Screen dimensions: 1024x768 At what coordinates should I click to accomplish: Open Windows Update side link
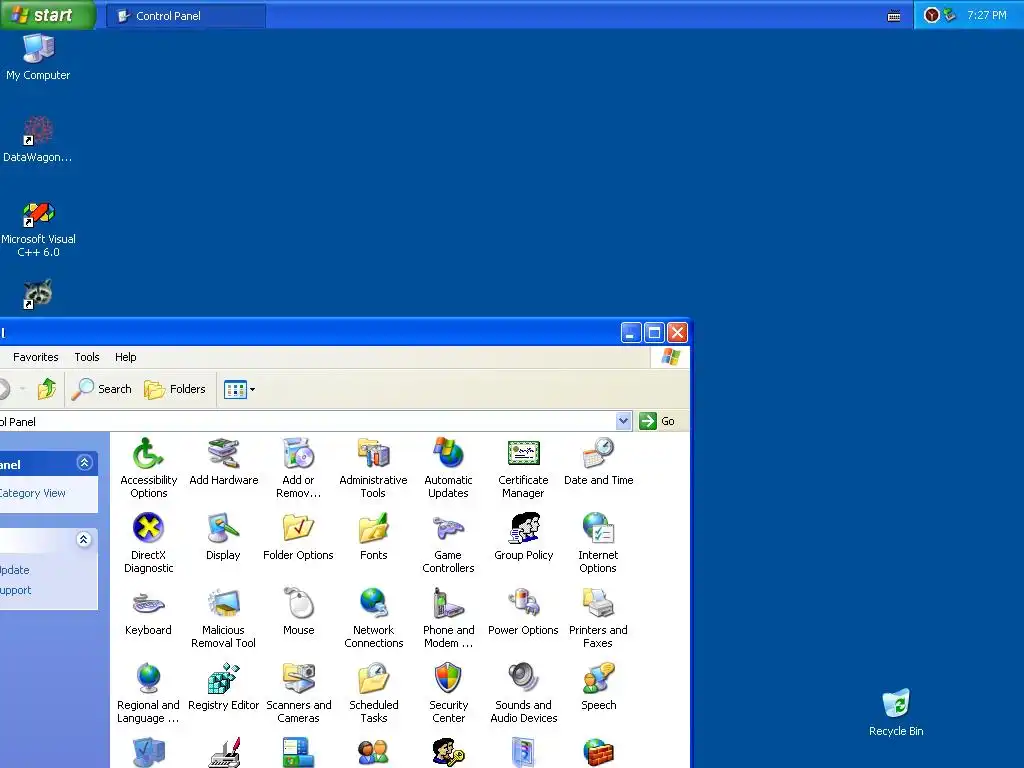tap(14, 570)
